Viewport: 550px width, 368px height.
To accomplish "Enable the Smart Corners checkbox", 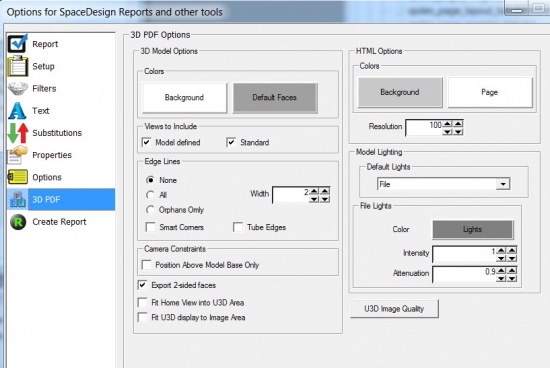I will coord(150,227).
